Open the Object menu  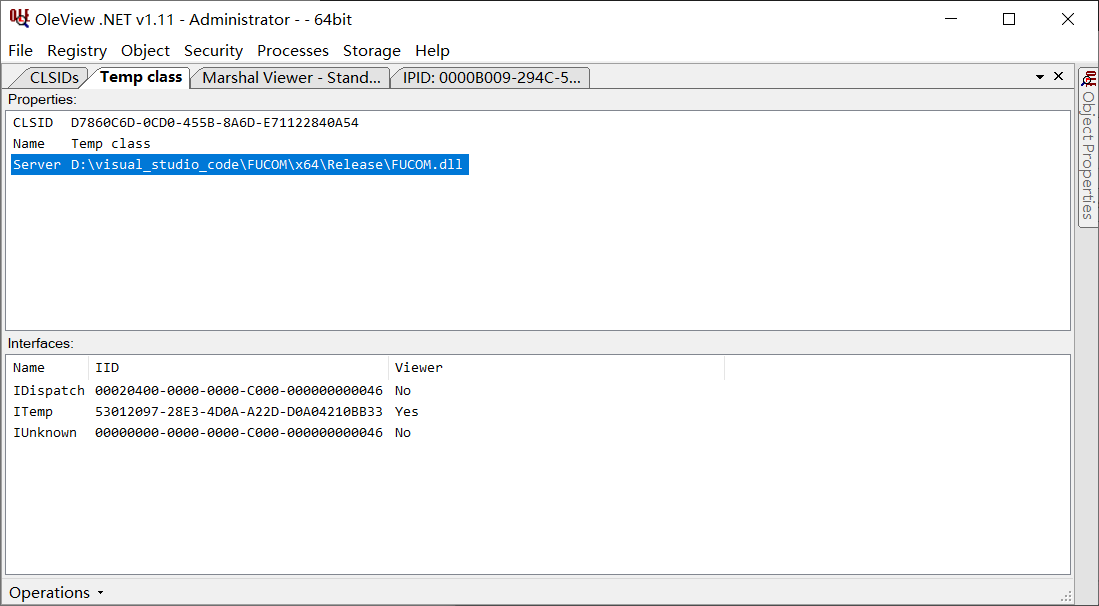[x=145, y=50]
